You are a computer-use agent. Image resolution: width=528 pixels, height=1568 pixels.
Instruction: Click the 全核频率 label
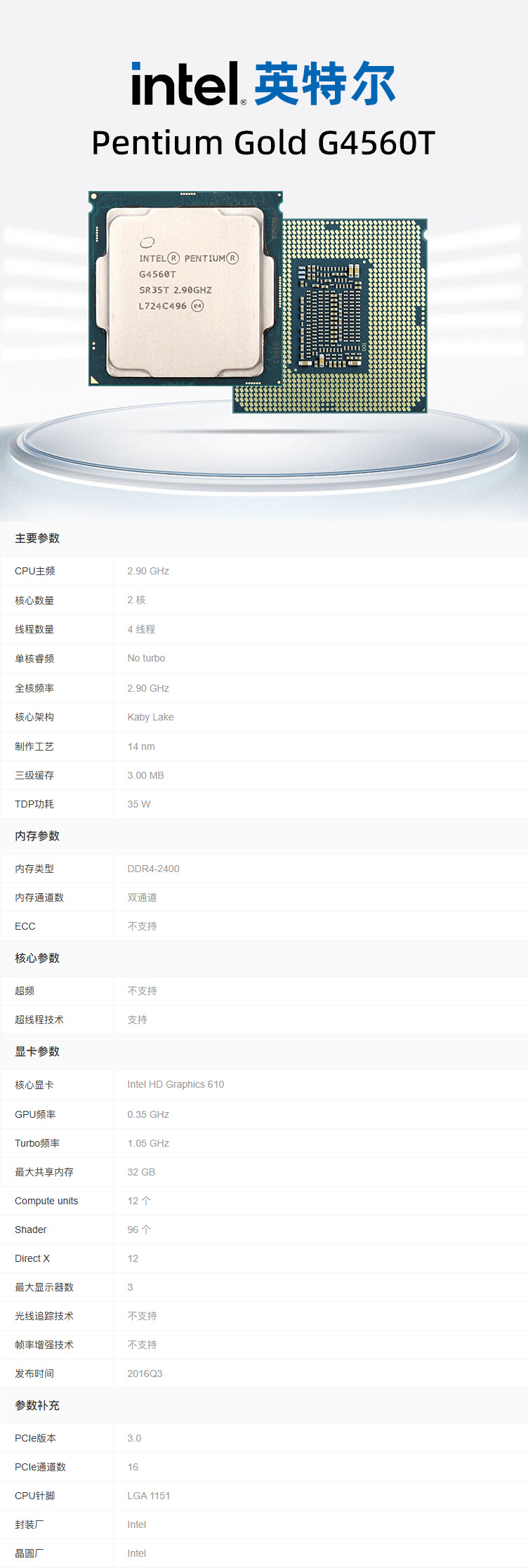click(x=34, y=688)
